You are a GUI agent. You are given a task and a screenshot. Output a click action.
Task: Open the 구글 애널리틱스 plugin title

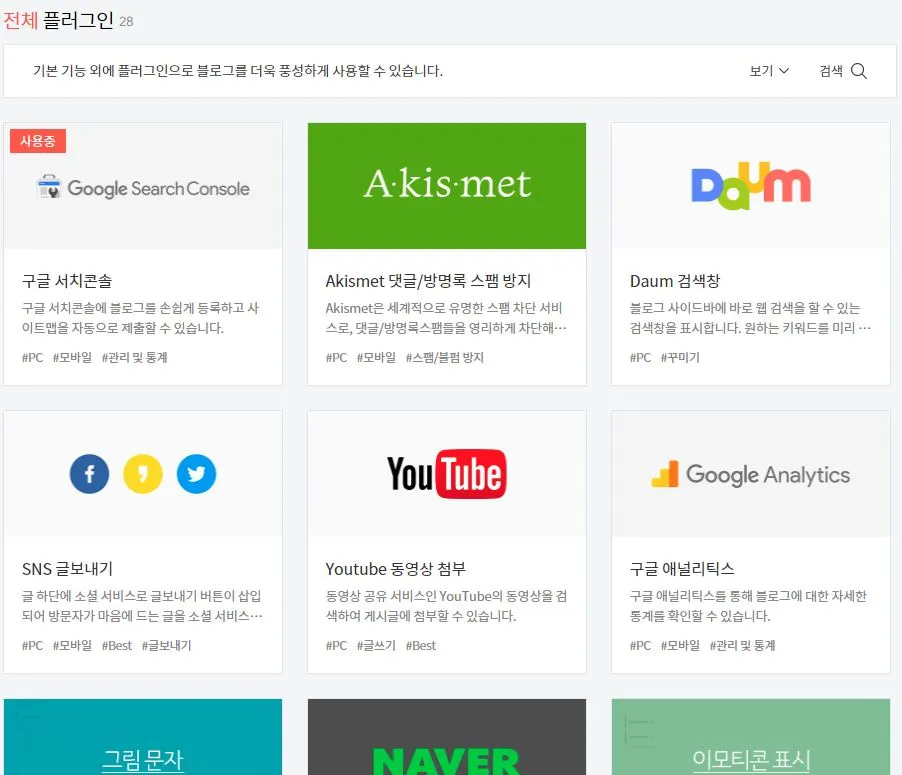[x=682, y=569]
